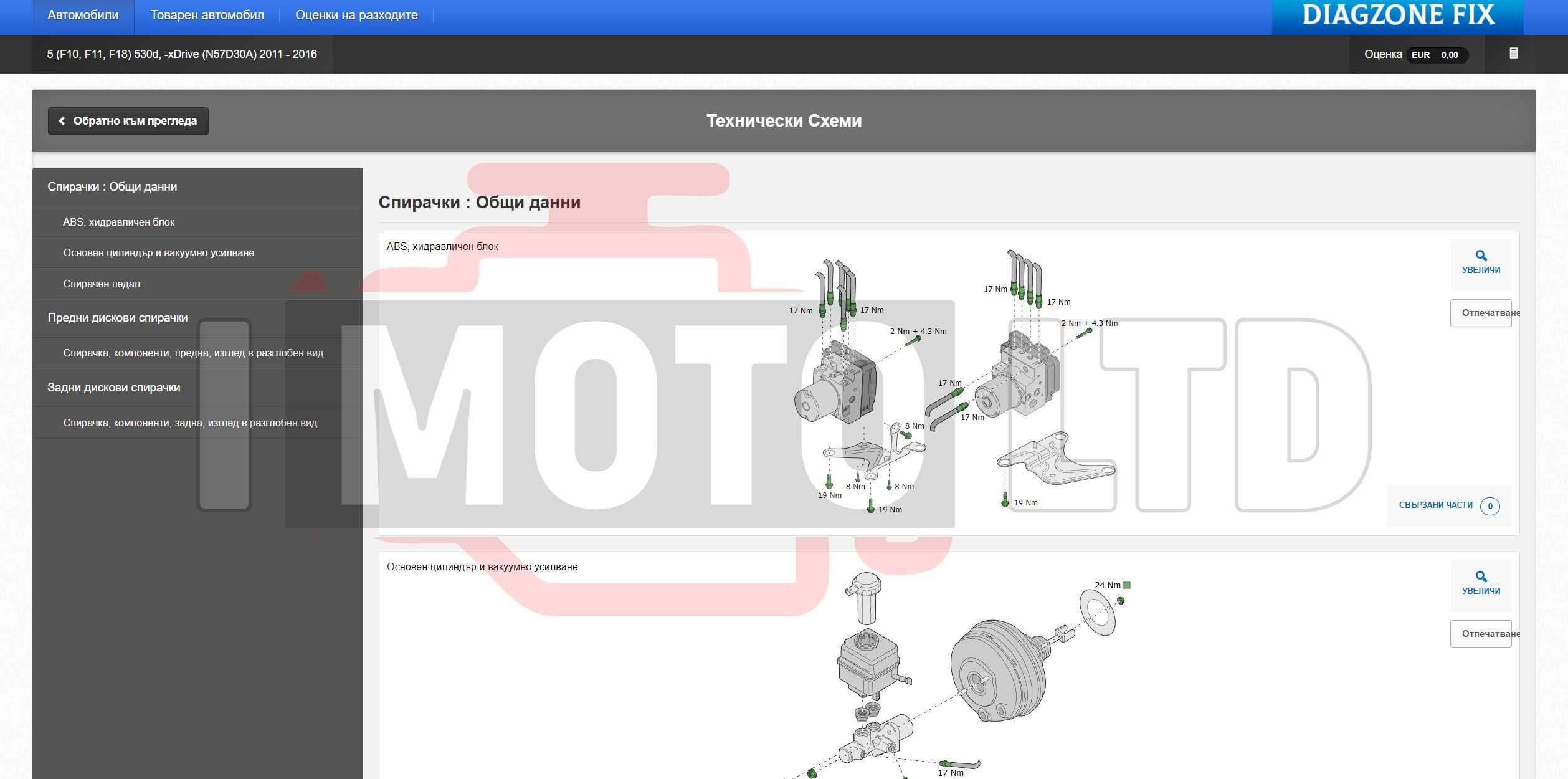1568x779 pixels.
Task: Select Спирачки : Общи данни in sidebar
Action: pos(197,187)
